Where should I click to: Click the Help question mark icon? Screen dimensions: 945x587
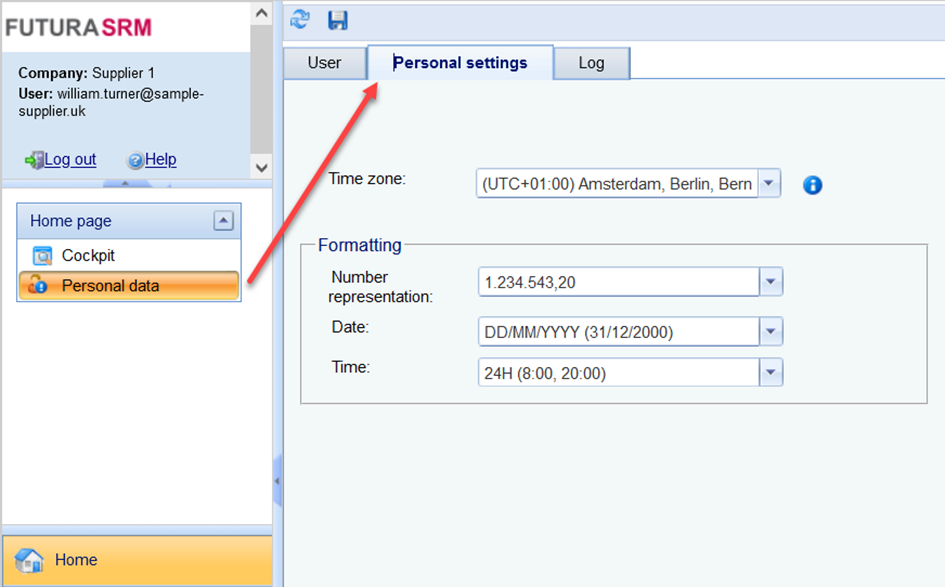(x=135, y=160)
